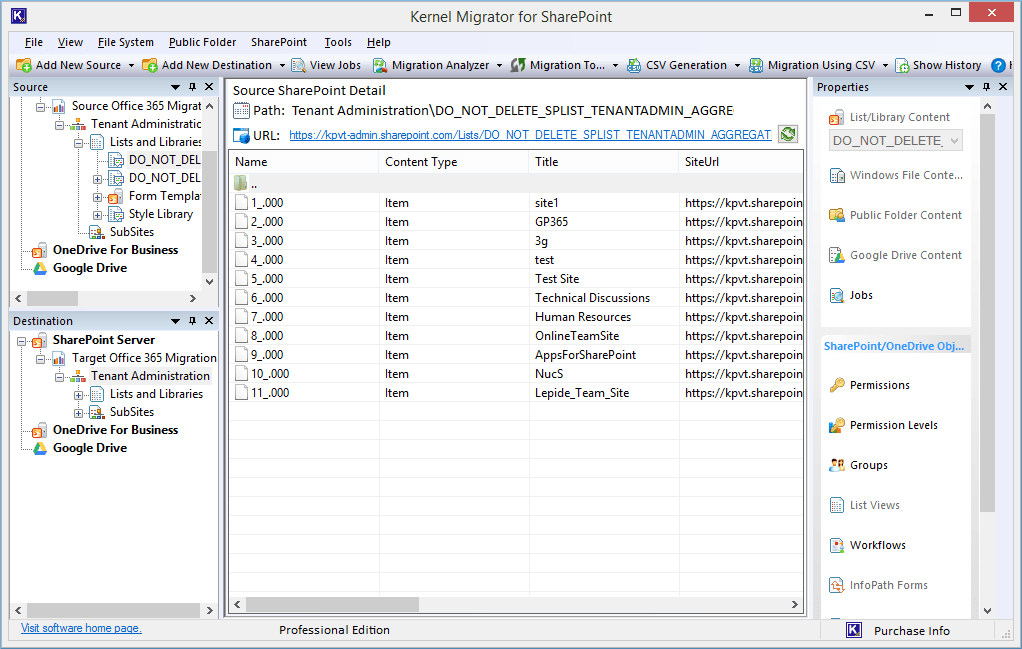Open Permissions in Properties panel

(869, 385)
